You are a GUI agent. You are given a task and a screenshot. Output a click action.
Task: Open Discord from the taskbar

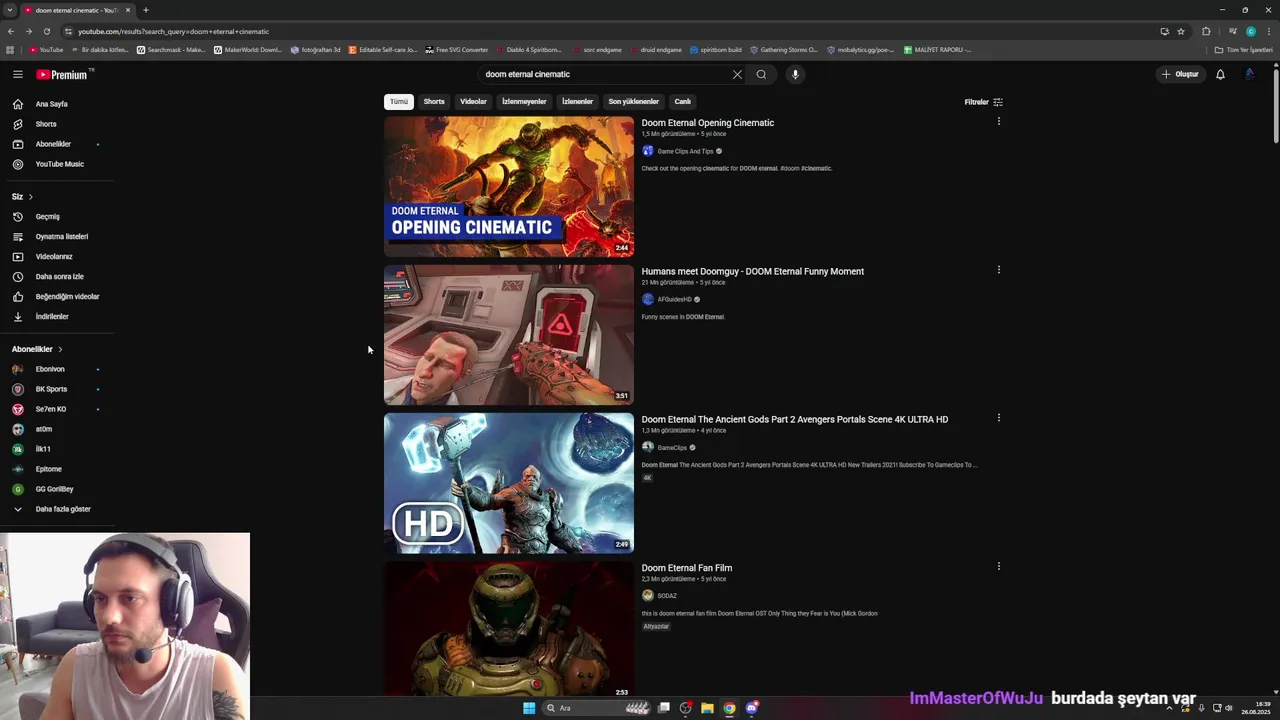tap(752, 708)
